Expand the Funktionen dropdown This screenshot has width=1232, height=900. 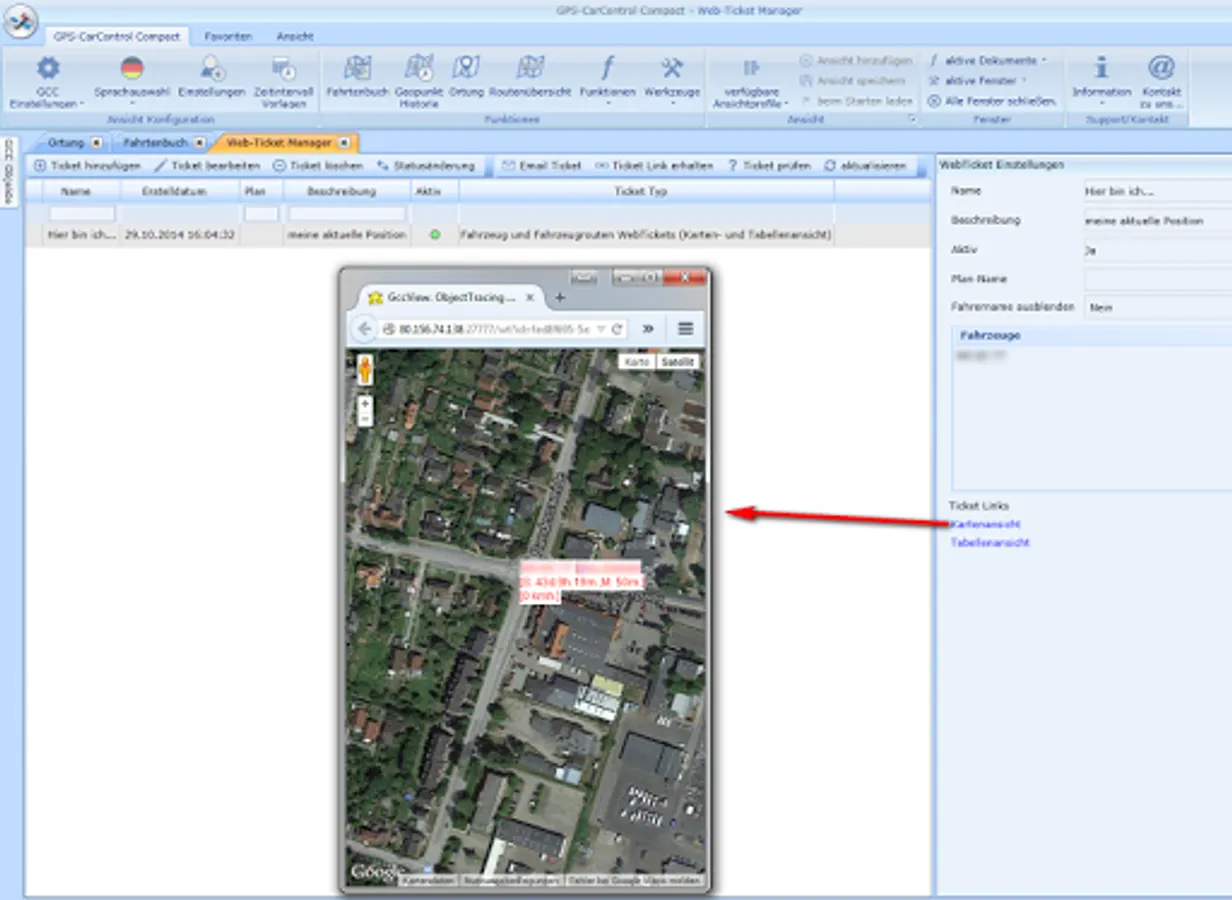(x=607, y=92)
